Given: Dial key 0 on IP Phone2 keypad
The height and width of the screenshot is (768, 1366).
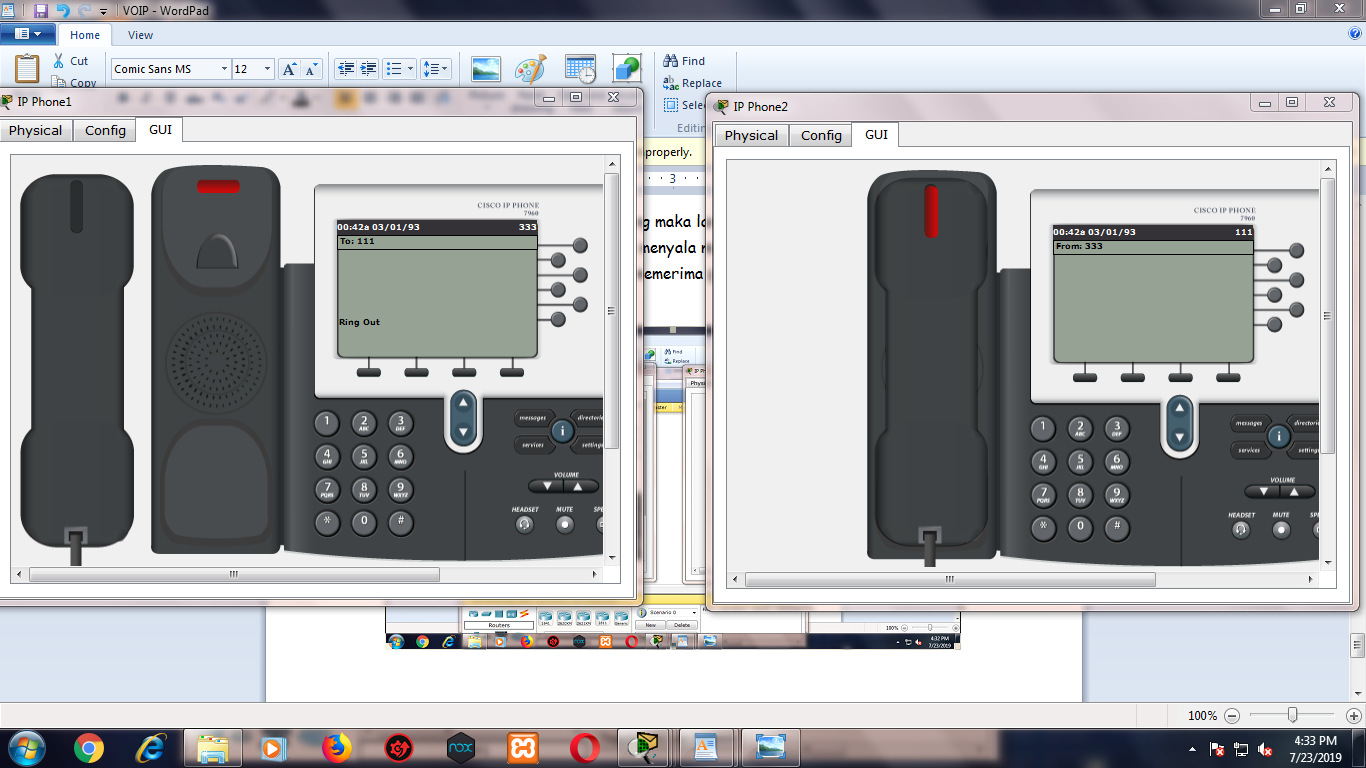Looking at the screenshot, I should [1080, 526].
